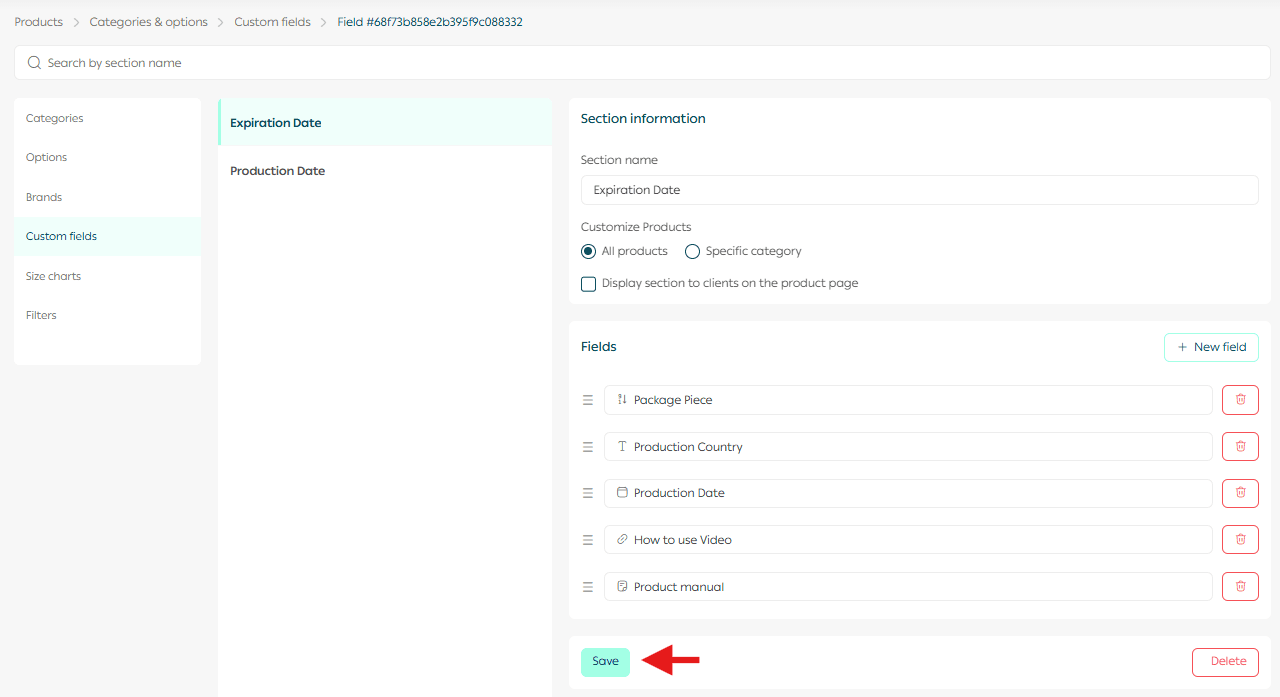Click drag handle next to Product manual
The width and height of the screenshot is (1280, 697).
tap(588, 587)
